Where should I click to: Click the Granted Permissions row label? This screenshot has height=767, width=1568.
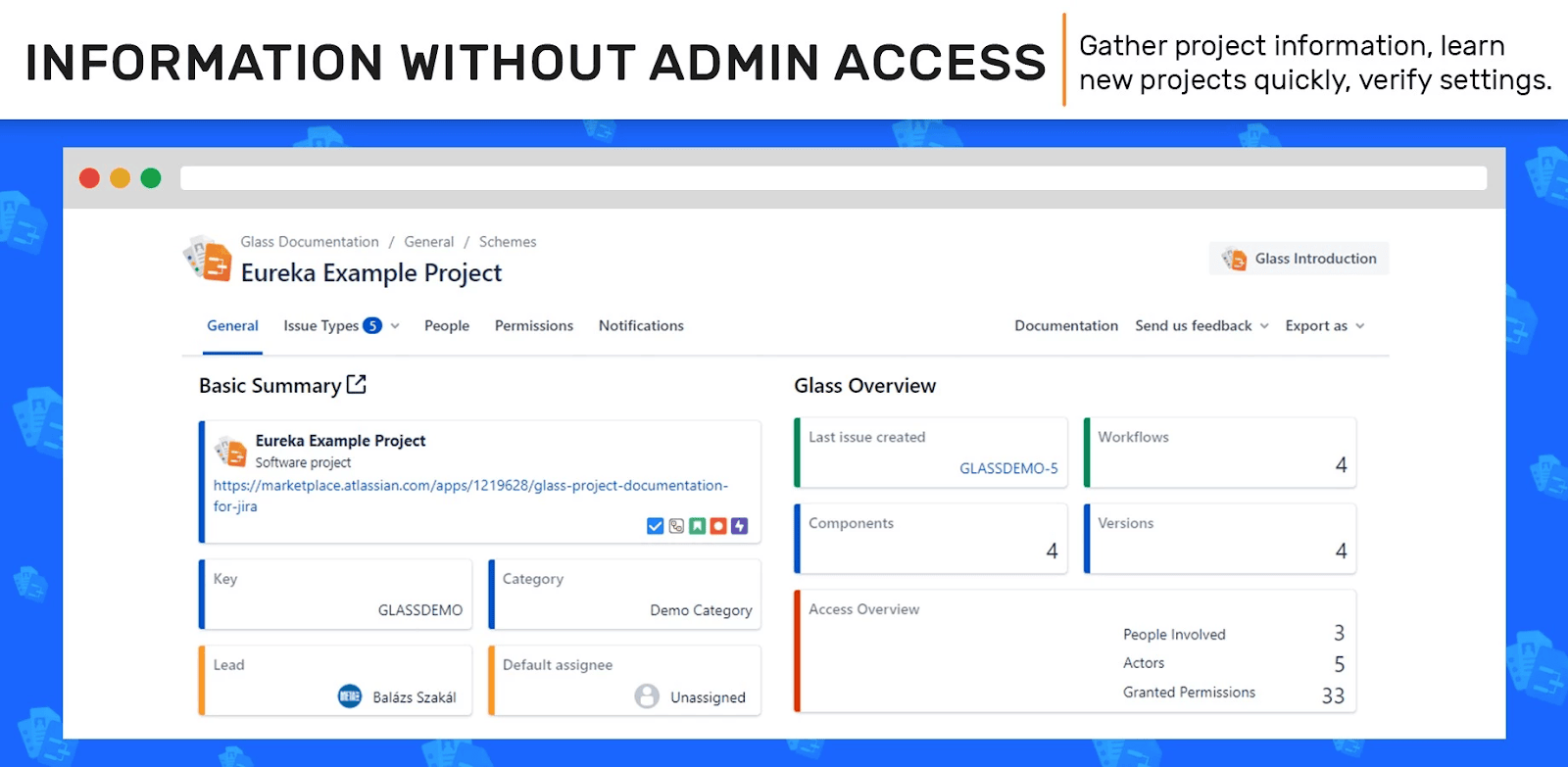tap(1189, 693)
